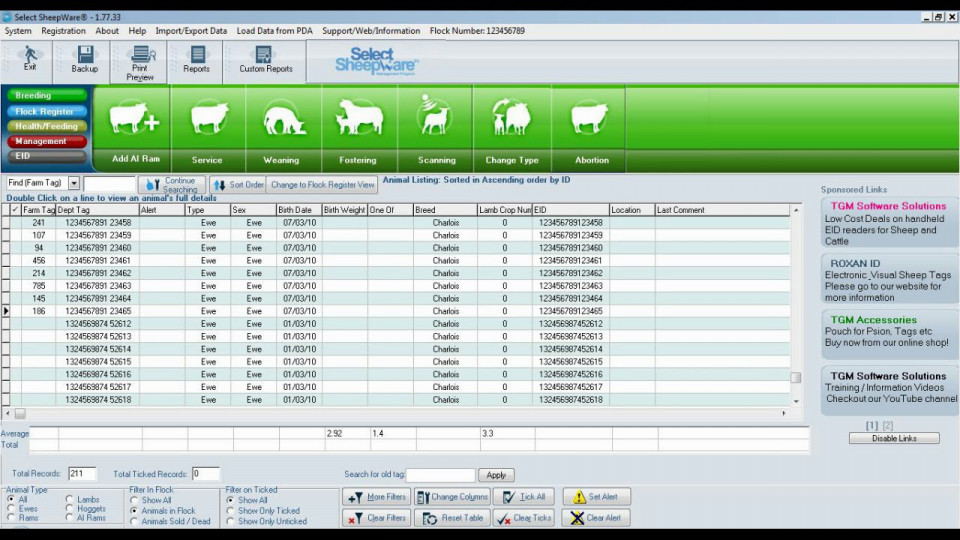Click the Search for old tag field

(x=441, y=475)
